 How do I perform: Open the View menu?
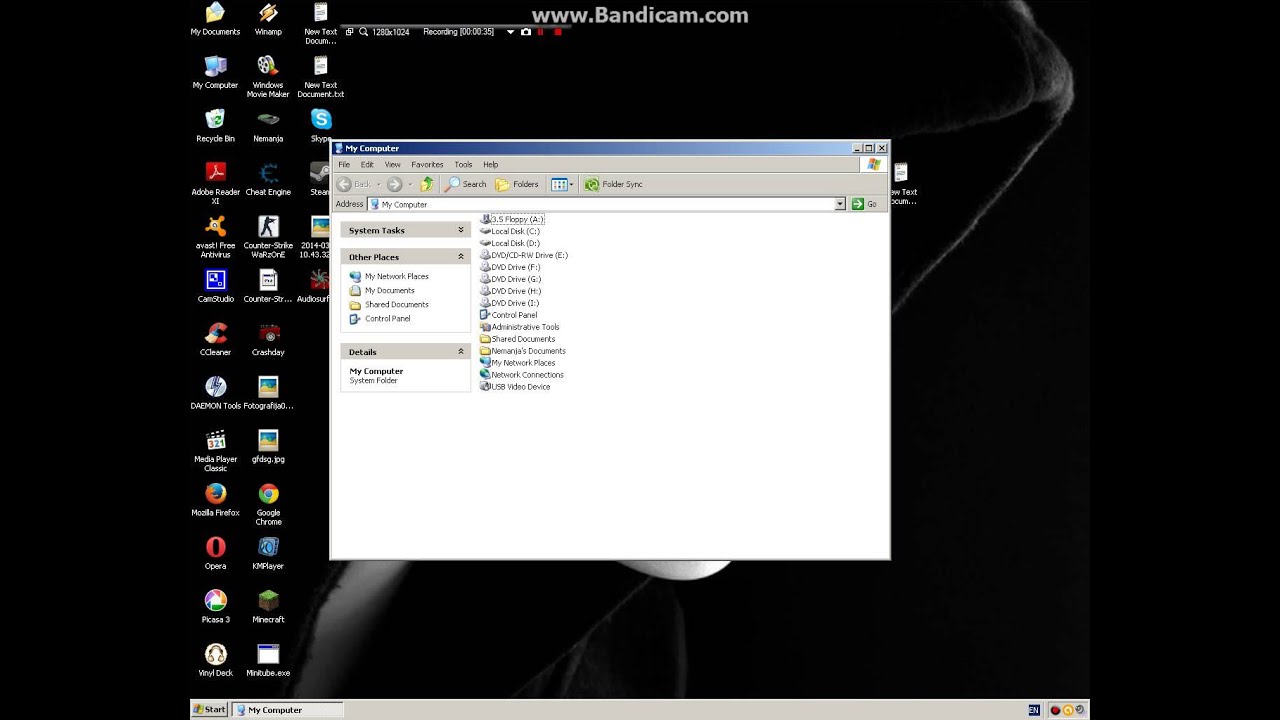pyautogui.click(x=392, y=165)
